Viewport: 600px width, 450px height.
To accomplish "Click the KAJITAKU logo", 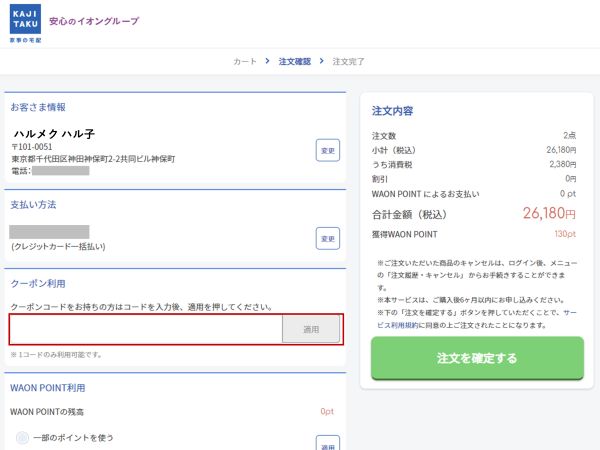I will coord(24,22).
